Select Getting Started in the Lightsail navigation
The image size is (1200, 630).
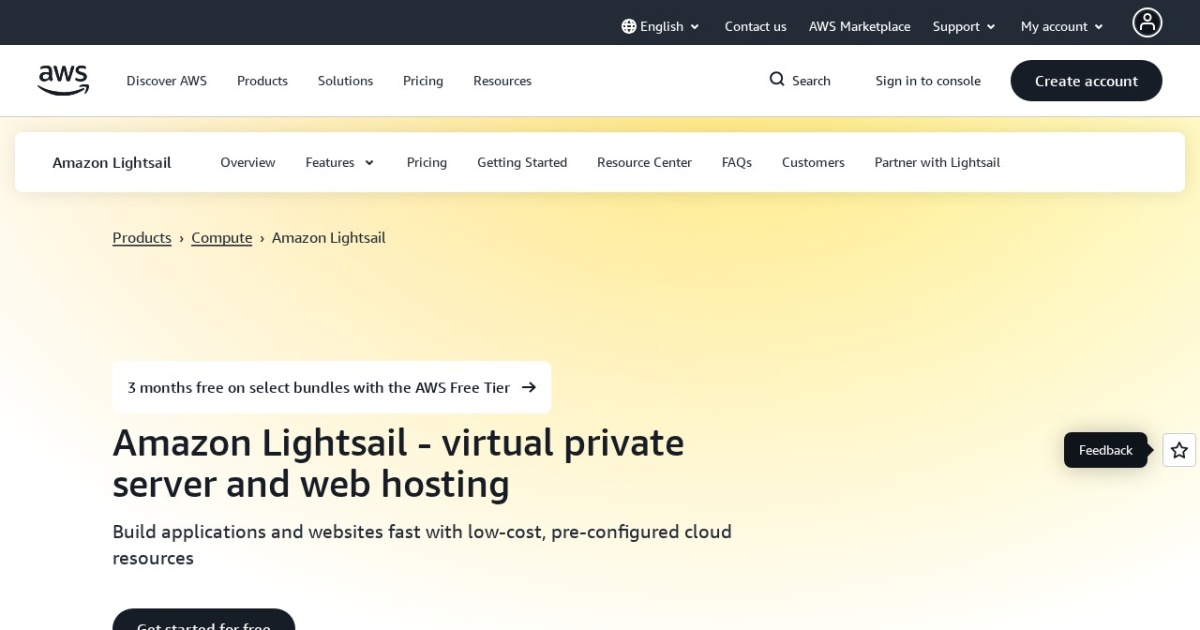click(522, 162)
